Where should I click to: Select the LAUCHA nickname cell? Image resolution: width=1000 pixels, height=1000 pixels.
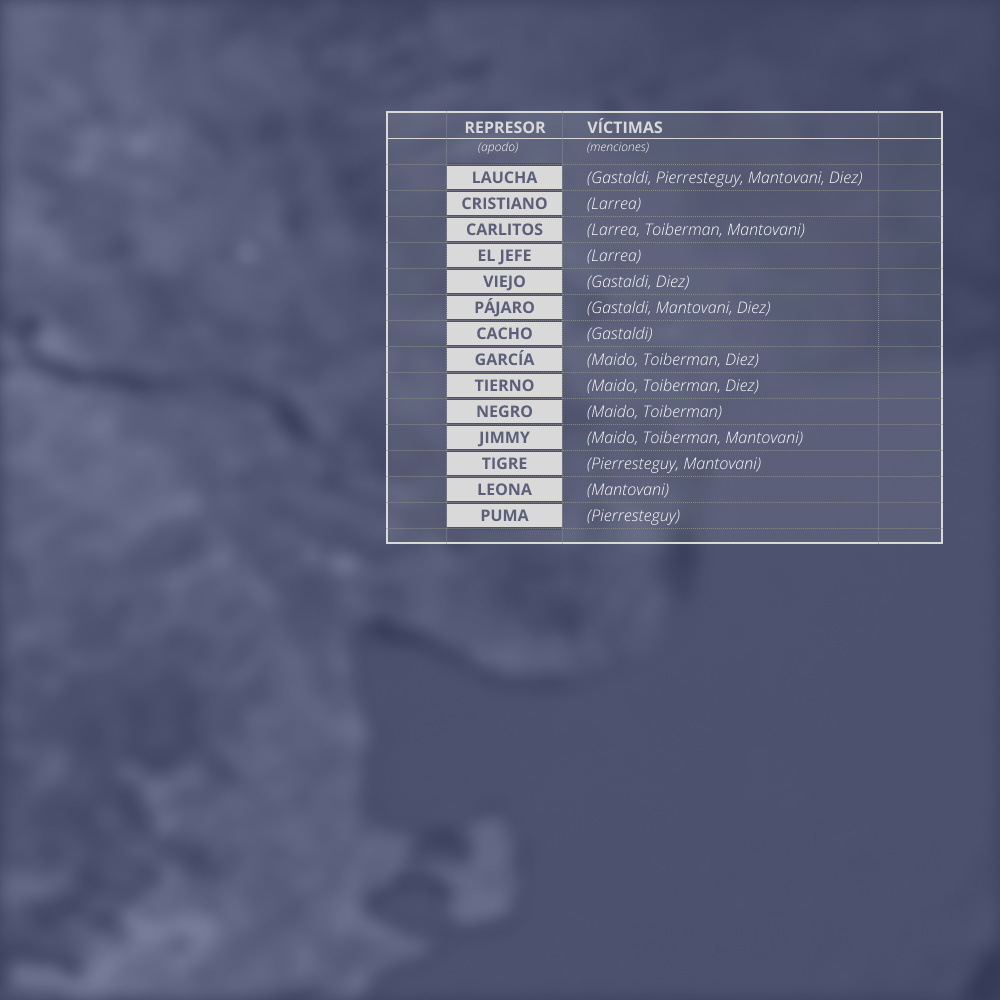[504, 177]
